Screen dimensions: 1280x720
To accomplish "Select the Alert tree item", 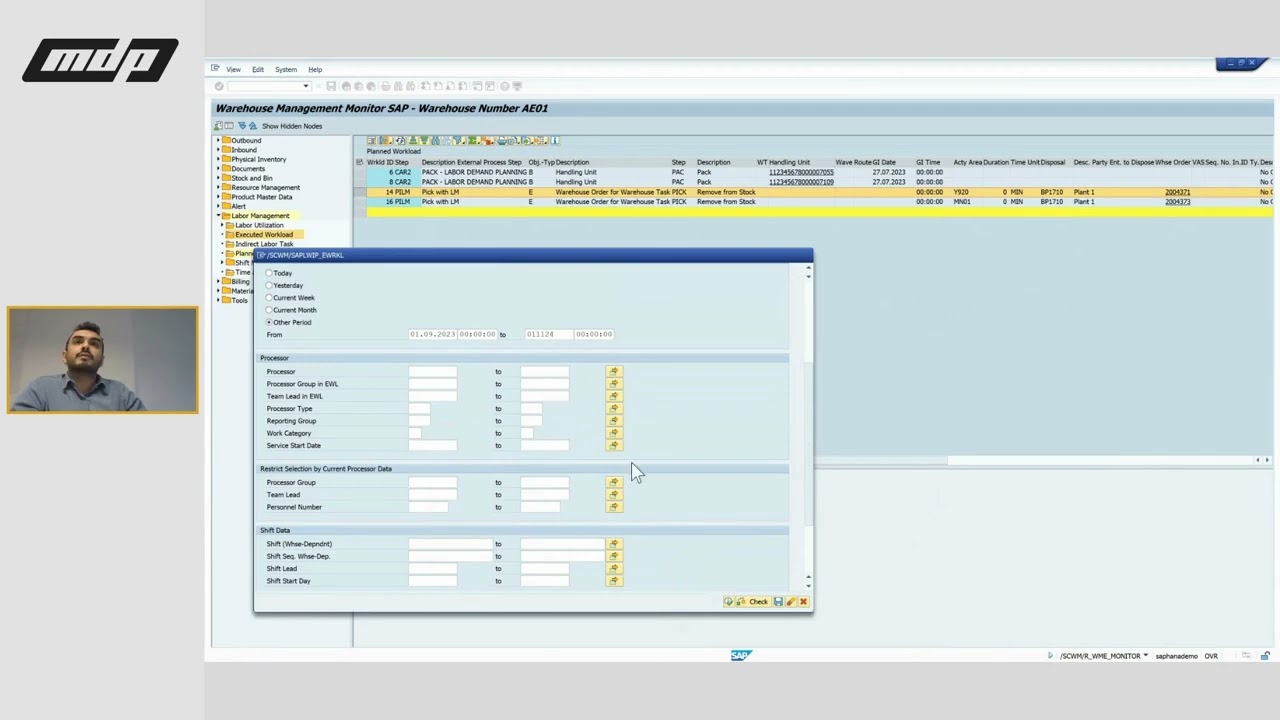I will pos(239,206).
